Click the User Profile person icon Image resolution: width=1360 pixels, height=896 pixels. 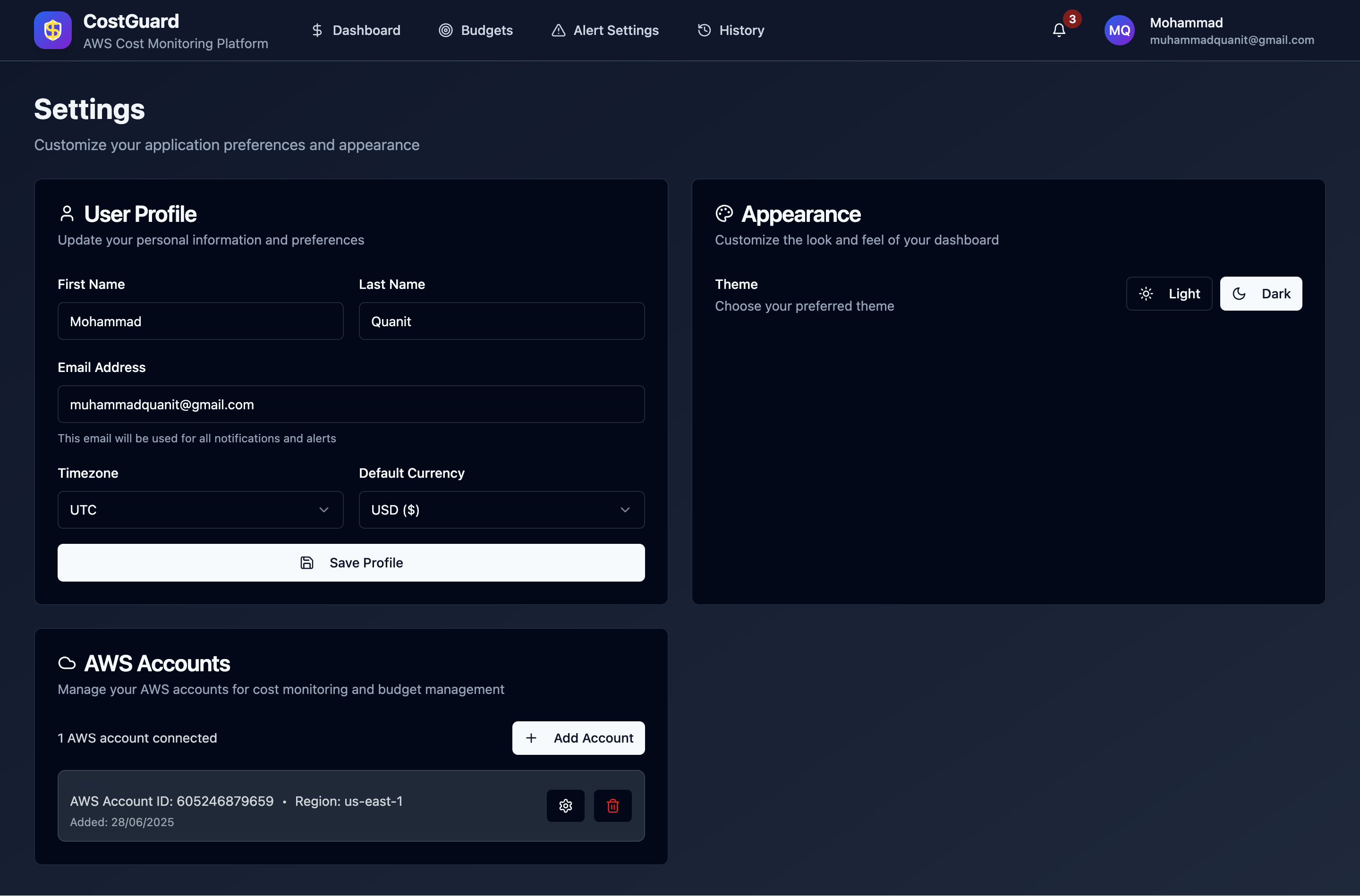point(67,214)
